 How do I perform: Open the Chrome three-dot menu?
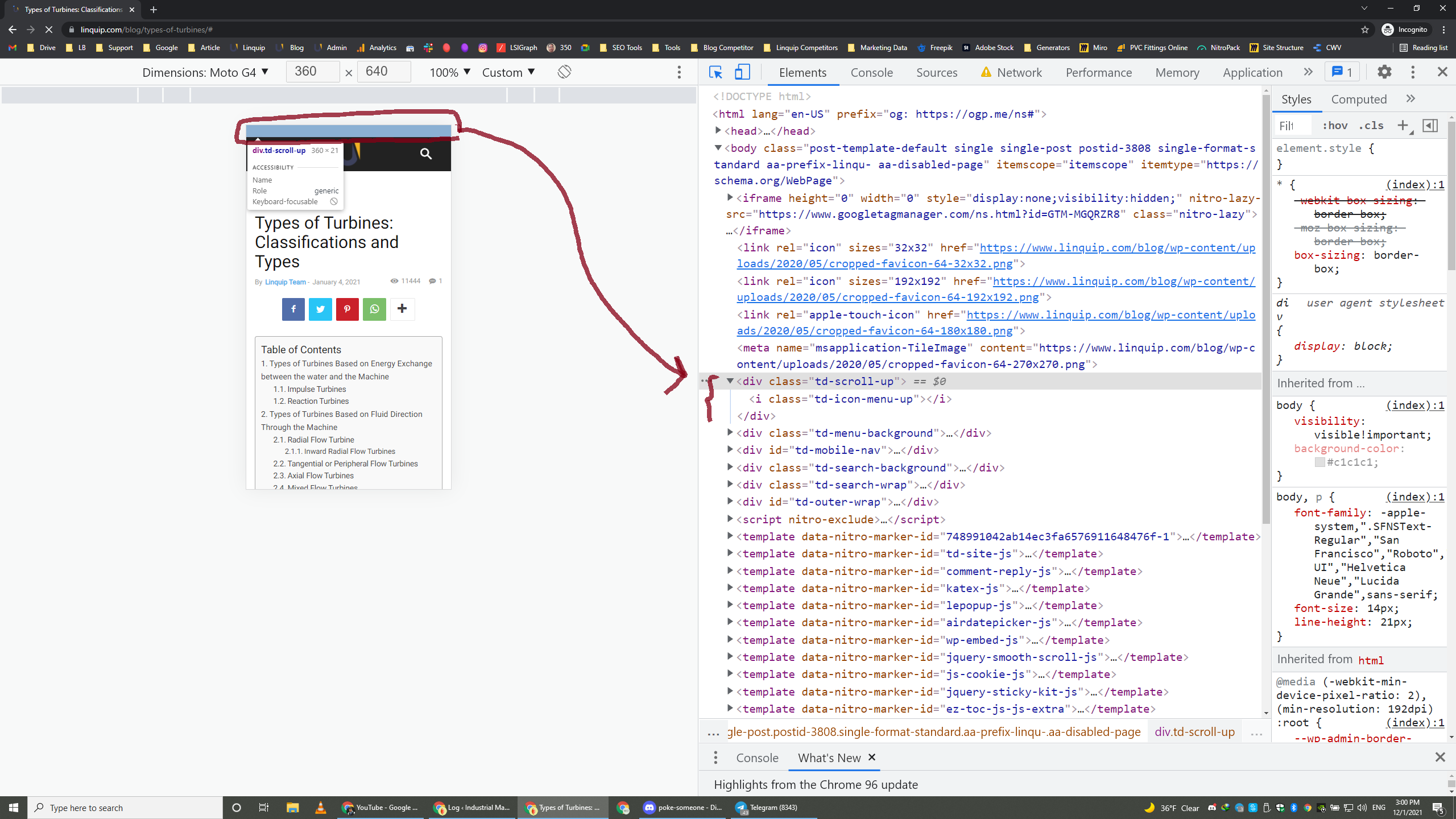(1444, 30)
